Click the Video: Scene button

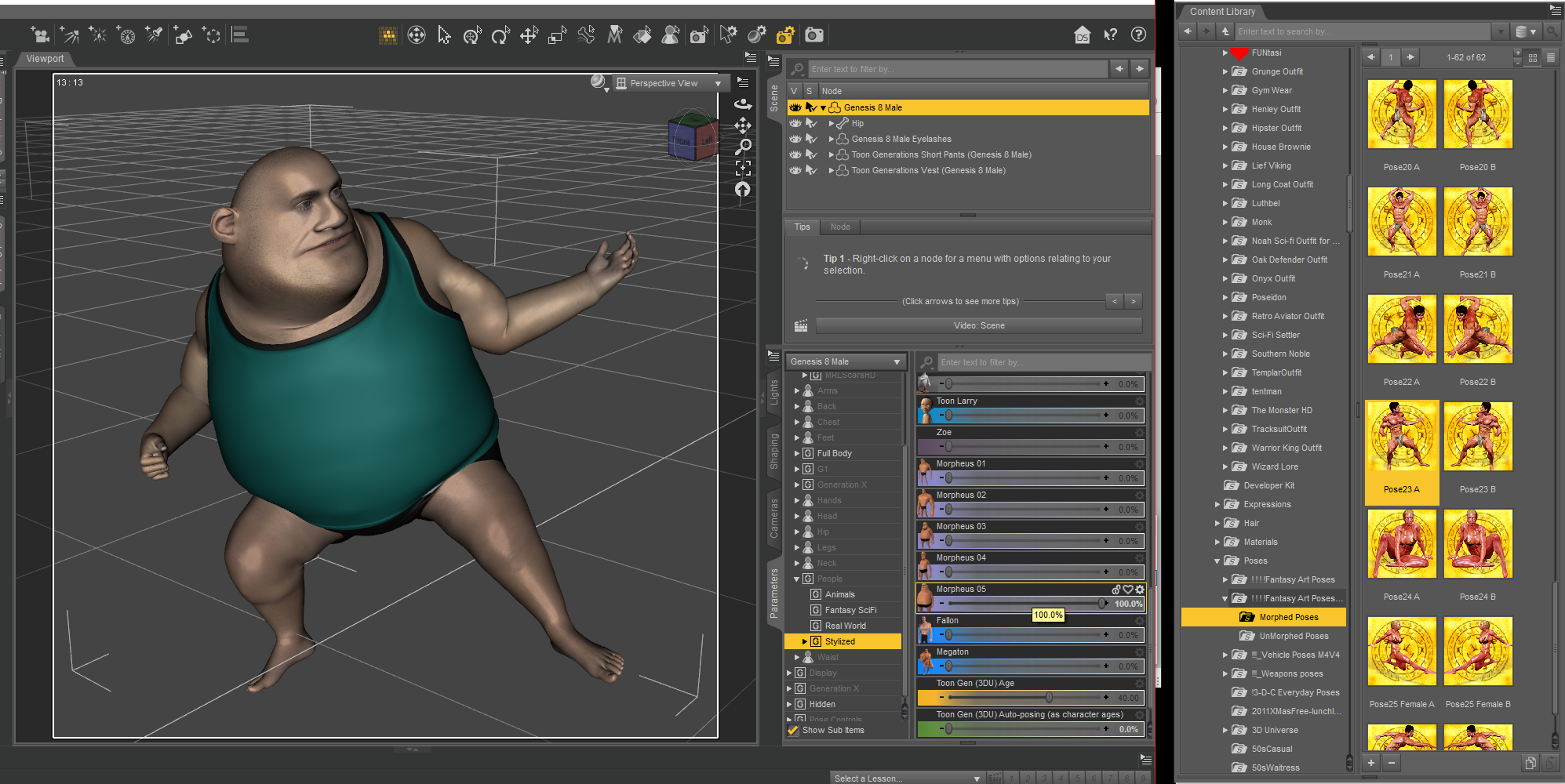point(978,325)
